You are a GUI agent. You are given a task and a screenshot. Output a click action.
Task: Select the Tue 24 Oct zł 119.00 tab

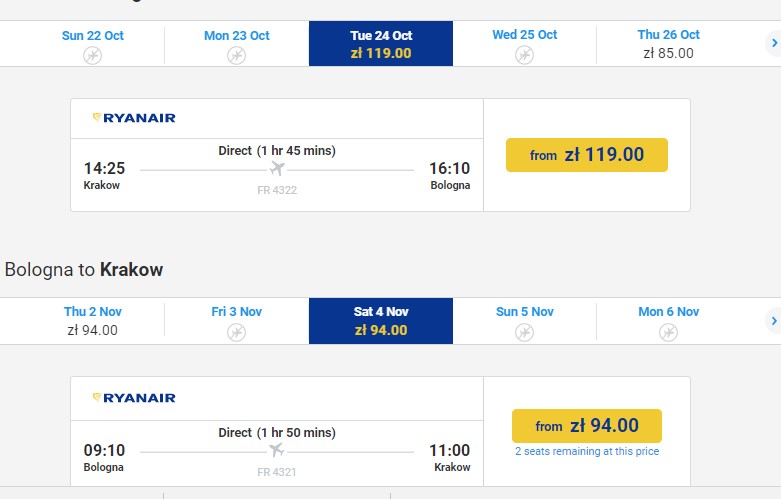point(381,44)
